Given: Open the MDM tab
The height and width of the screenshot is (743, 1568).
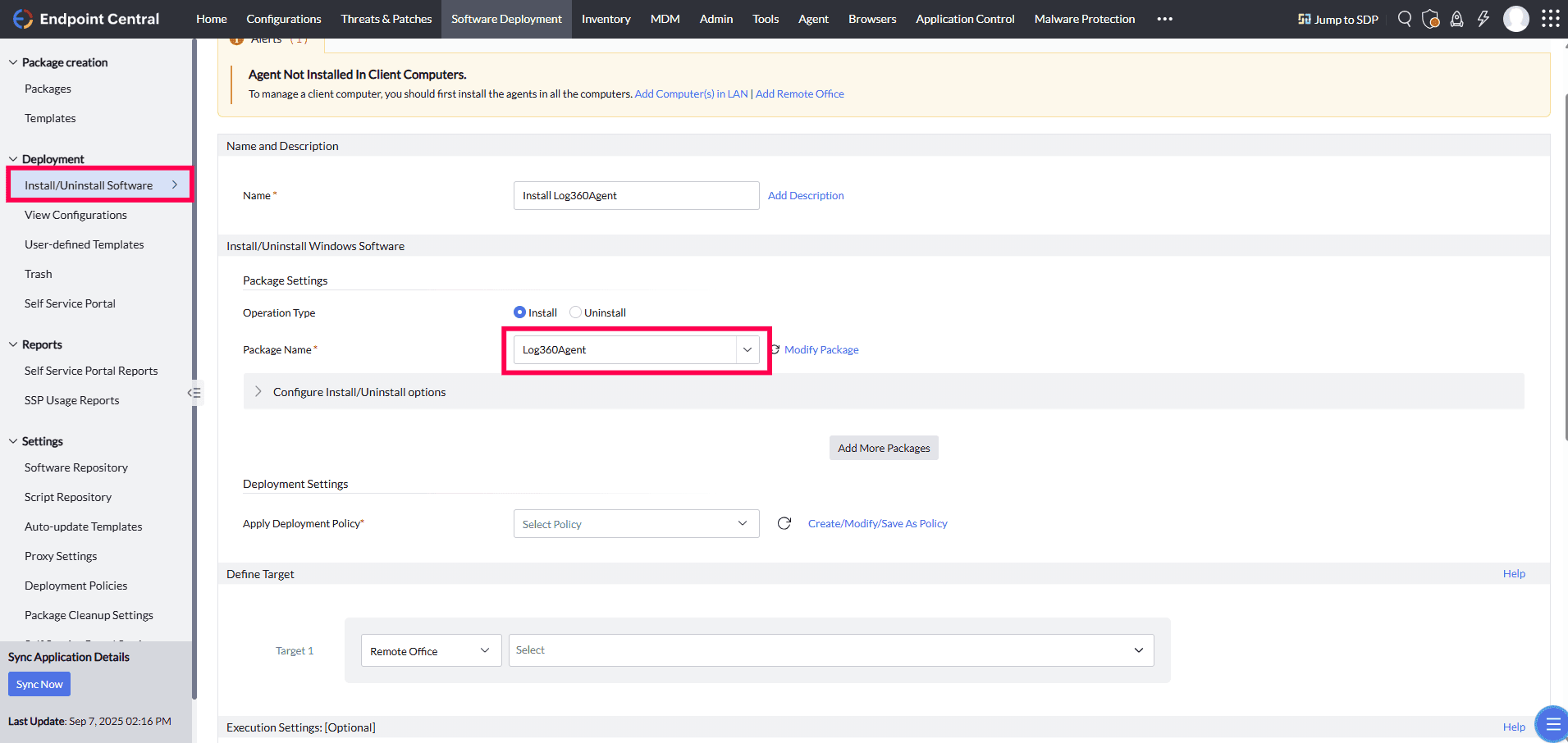Looking at the screenshot, I should [665, 19].
